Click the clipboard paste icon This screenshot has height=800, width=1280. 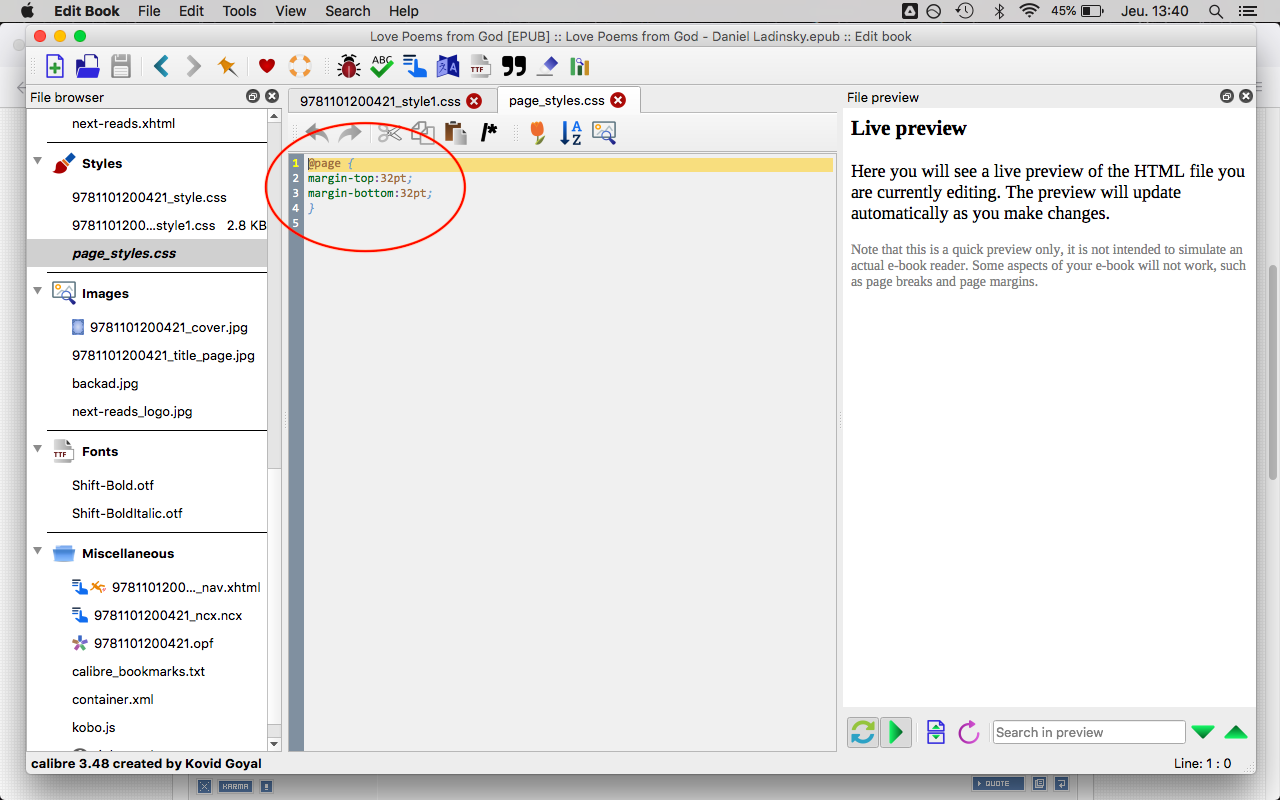click(456, 132)
